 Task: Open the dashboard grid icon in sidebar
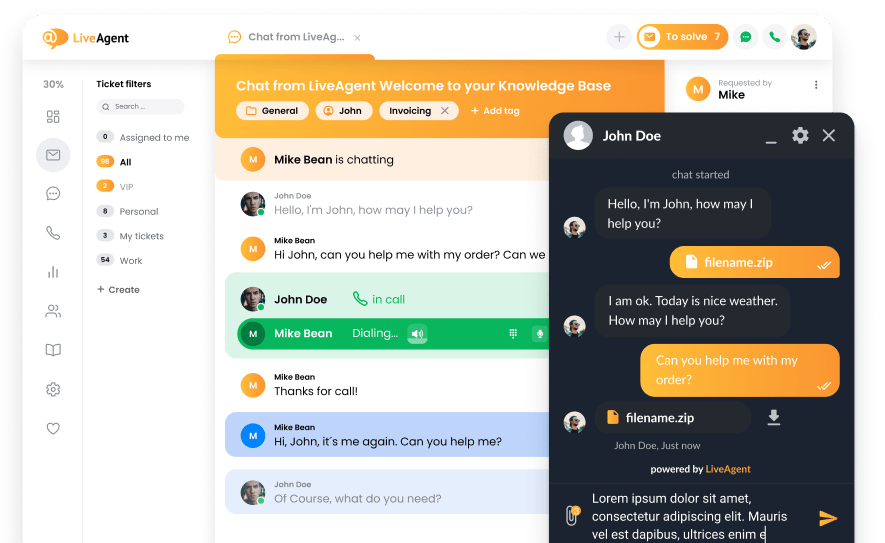pos(53,117)
